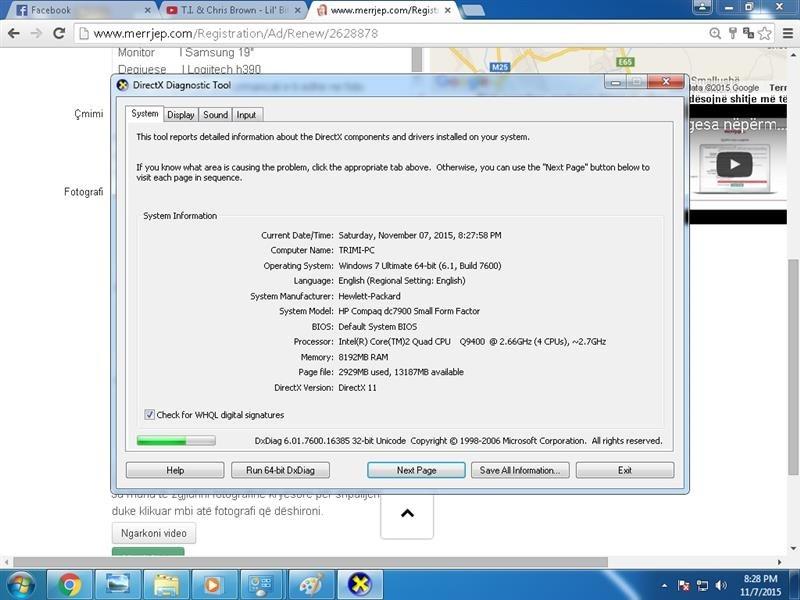Image resolution: width=800 pixels, height=600 pixels.
Task: Select the System tab in DxDiag
Action: 144,113
